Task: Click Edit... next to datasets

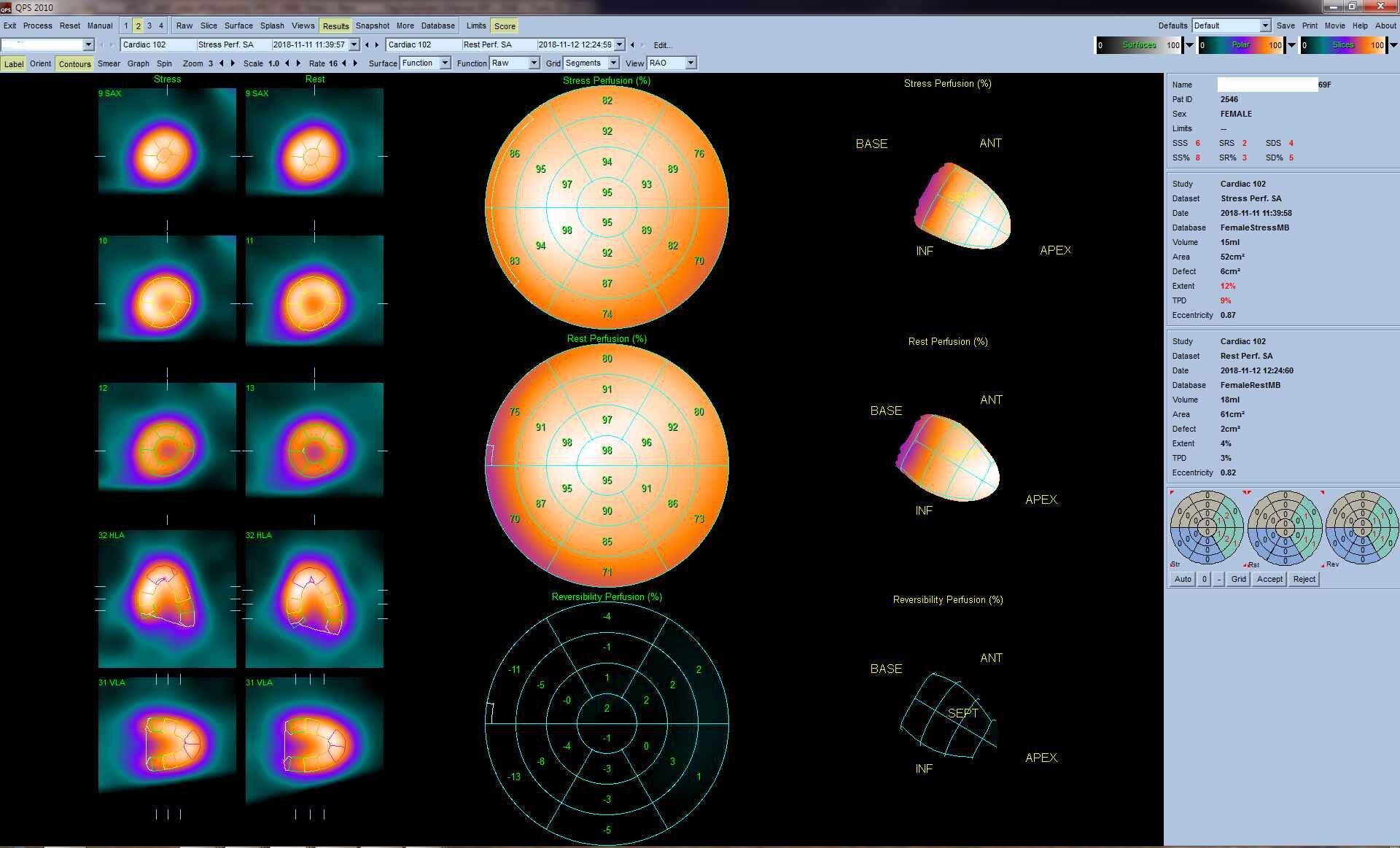Action: (663, 45)
